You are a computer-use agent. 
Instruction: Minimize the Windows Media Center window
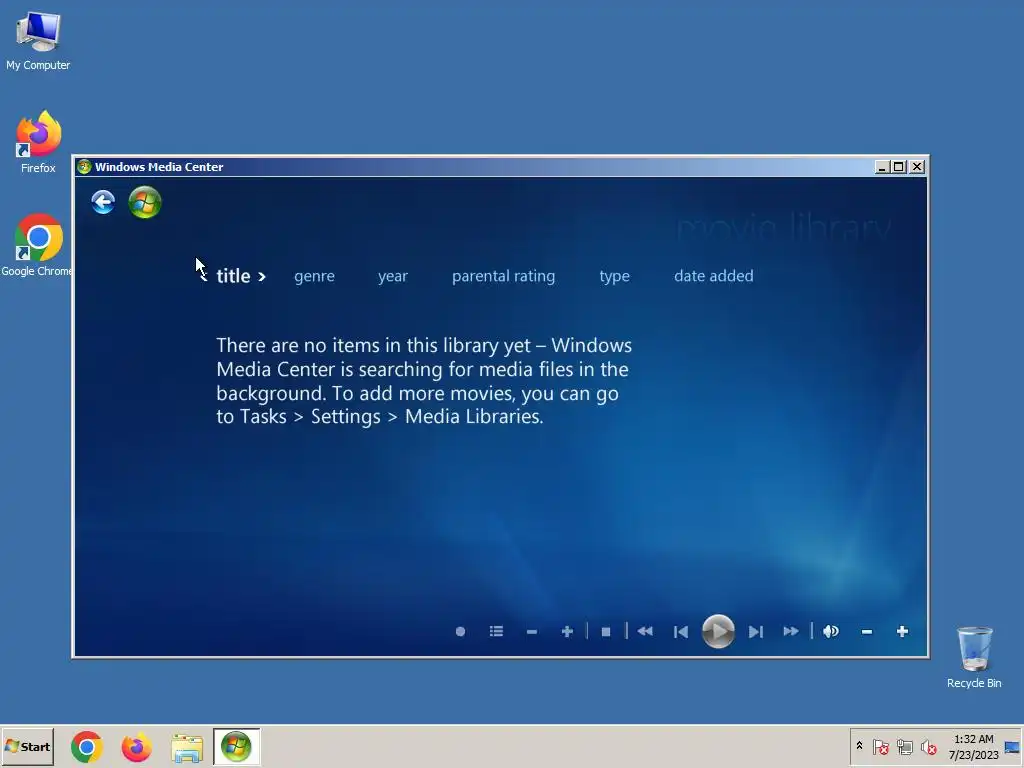coord(882,167)
